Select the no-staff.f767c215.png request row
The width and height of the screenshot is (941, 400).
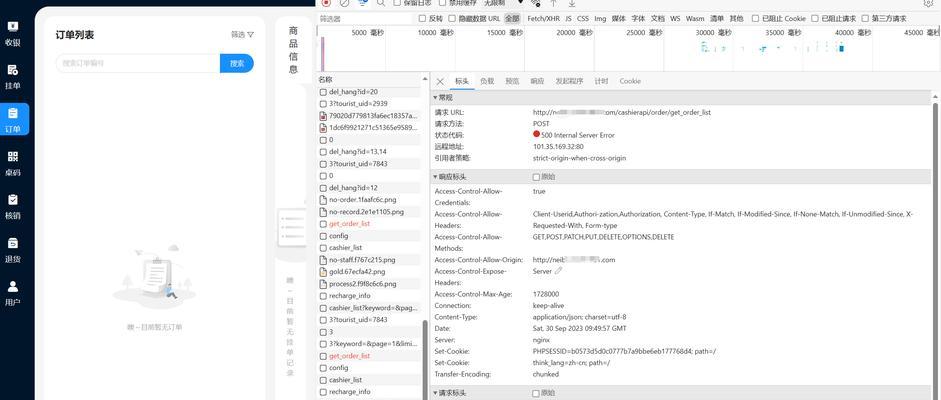click(x=368, y=260)
